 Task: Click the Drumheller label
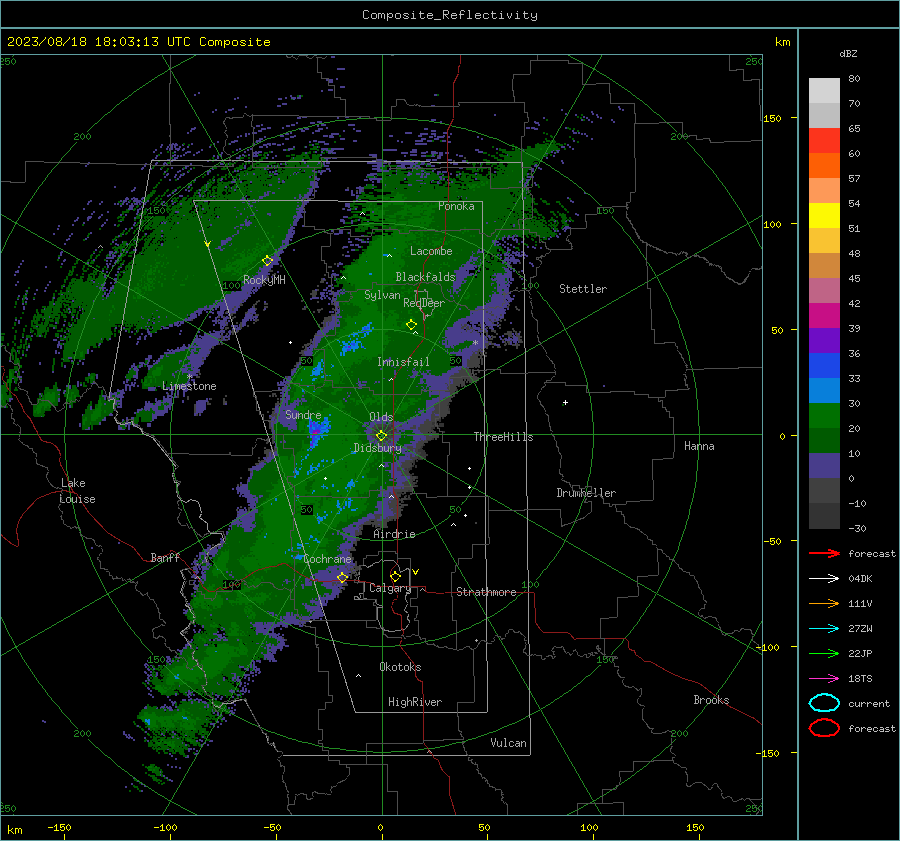coord(586,493)
